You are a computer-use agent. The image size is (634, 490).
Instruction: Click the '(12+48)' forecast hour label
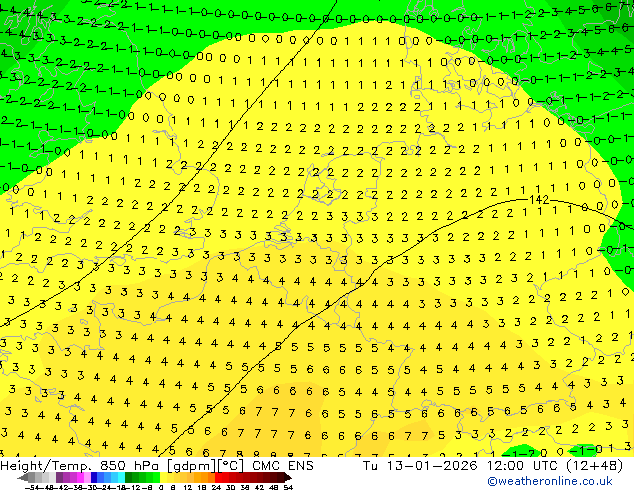coord(594,466)
